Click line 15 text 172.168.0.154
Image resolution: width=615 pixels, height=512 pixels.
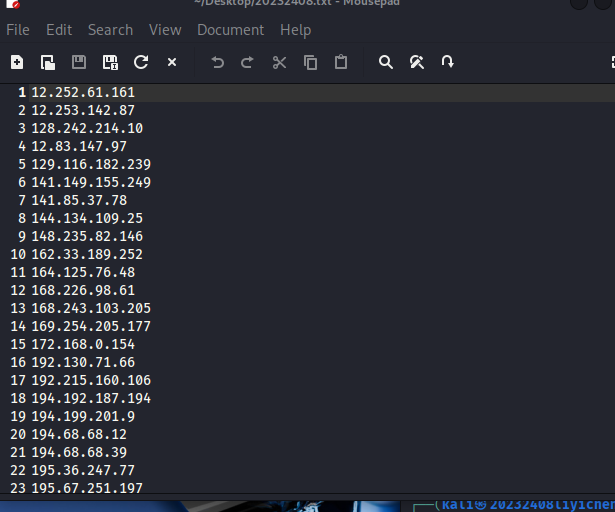click(83, 344)
